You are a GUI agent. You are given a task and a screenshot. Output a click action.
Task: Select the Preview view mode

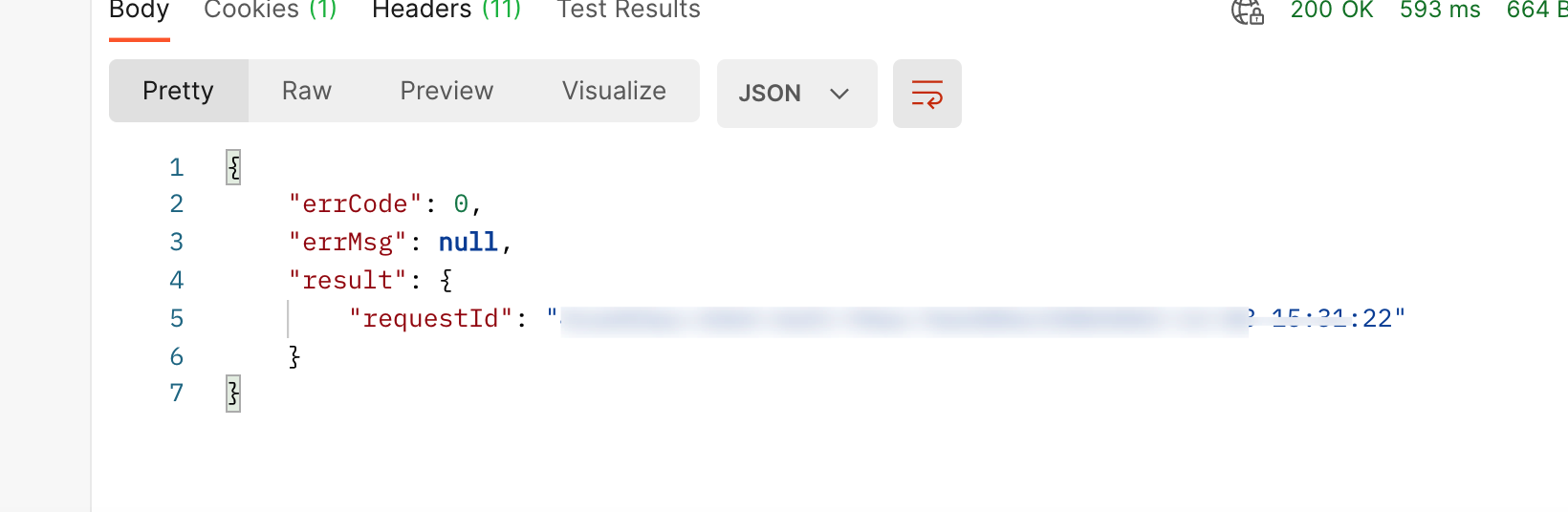coord(446,91)
